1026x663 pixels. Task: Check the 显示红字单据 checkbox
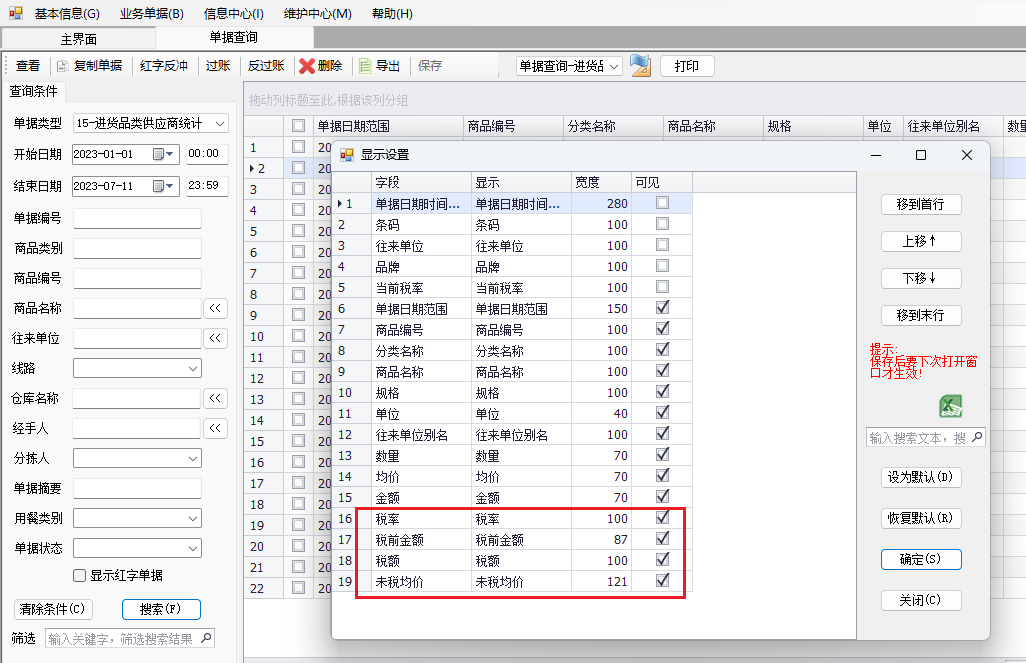(x=80, y=575)
